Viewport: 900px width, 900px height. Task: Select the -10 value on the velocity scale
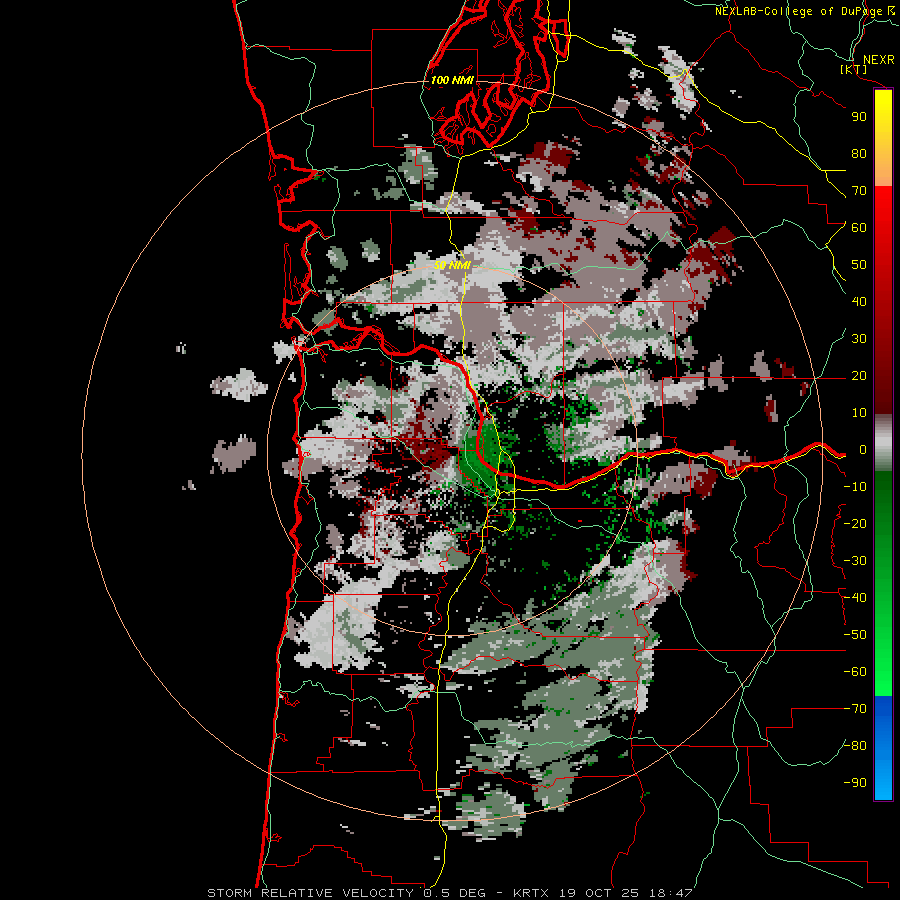pyautogui.click(x=855, y=487)
